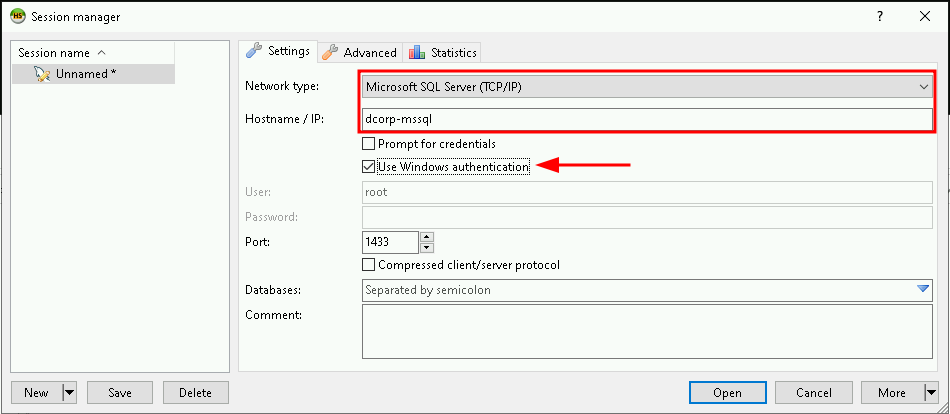Save the session with Save button
950x414 pixels.
pos(118,393)
